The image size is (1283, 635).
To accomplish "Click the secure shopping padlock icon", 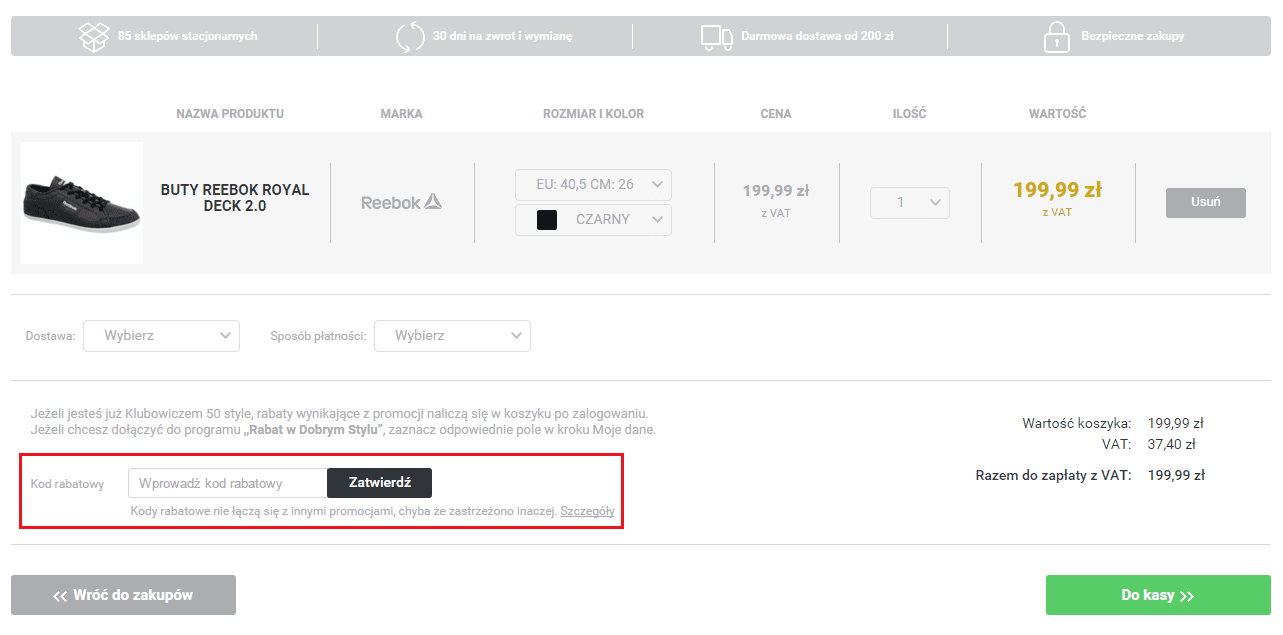I will click(x=1056, y=36).
